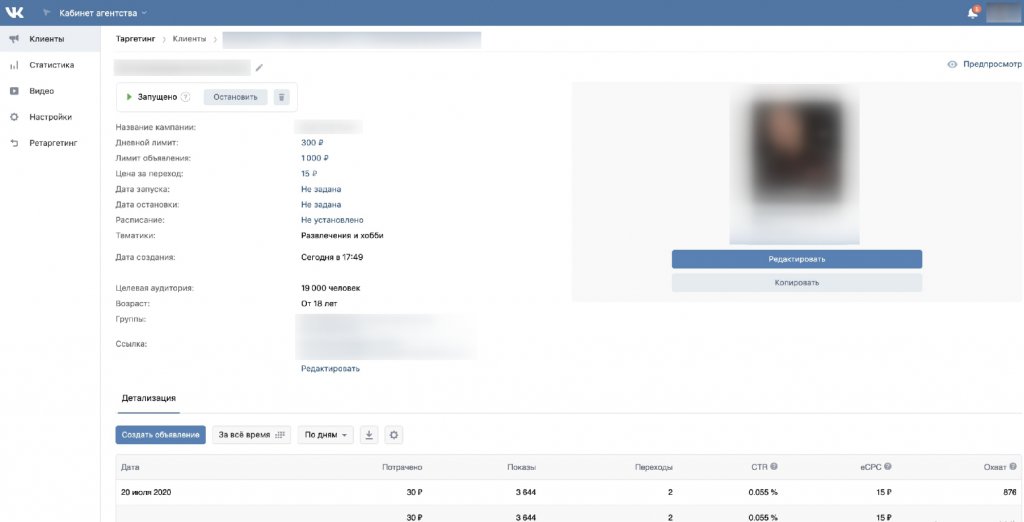
Task: Click the green running status triangle
Action: pos(129,97)
